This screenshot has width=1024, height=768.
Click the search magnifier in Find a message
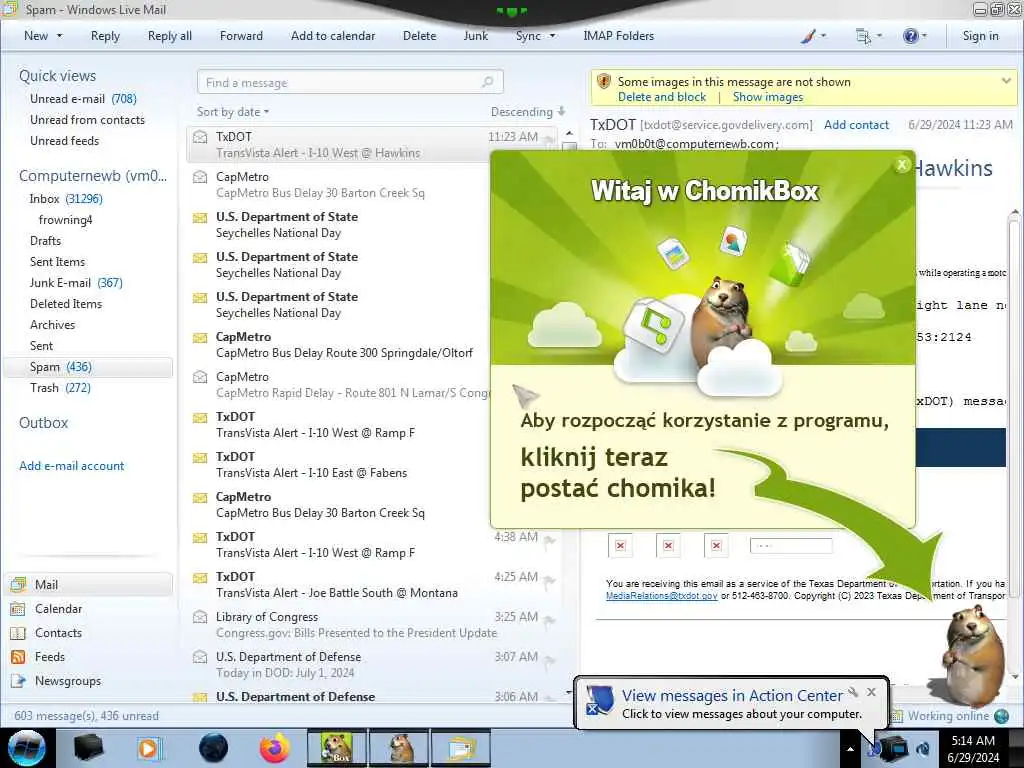click(x=487, y=82)
